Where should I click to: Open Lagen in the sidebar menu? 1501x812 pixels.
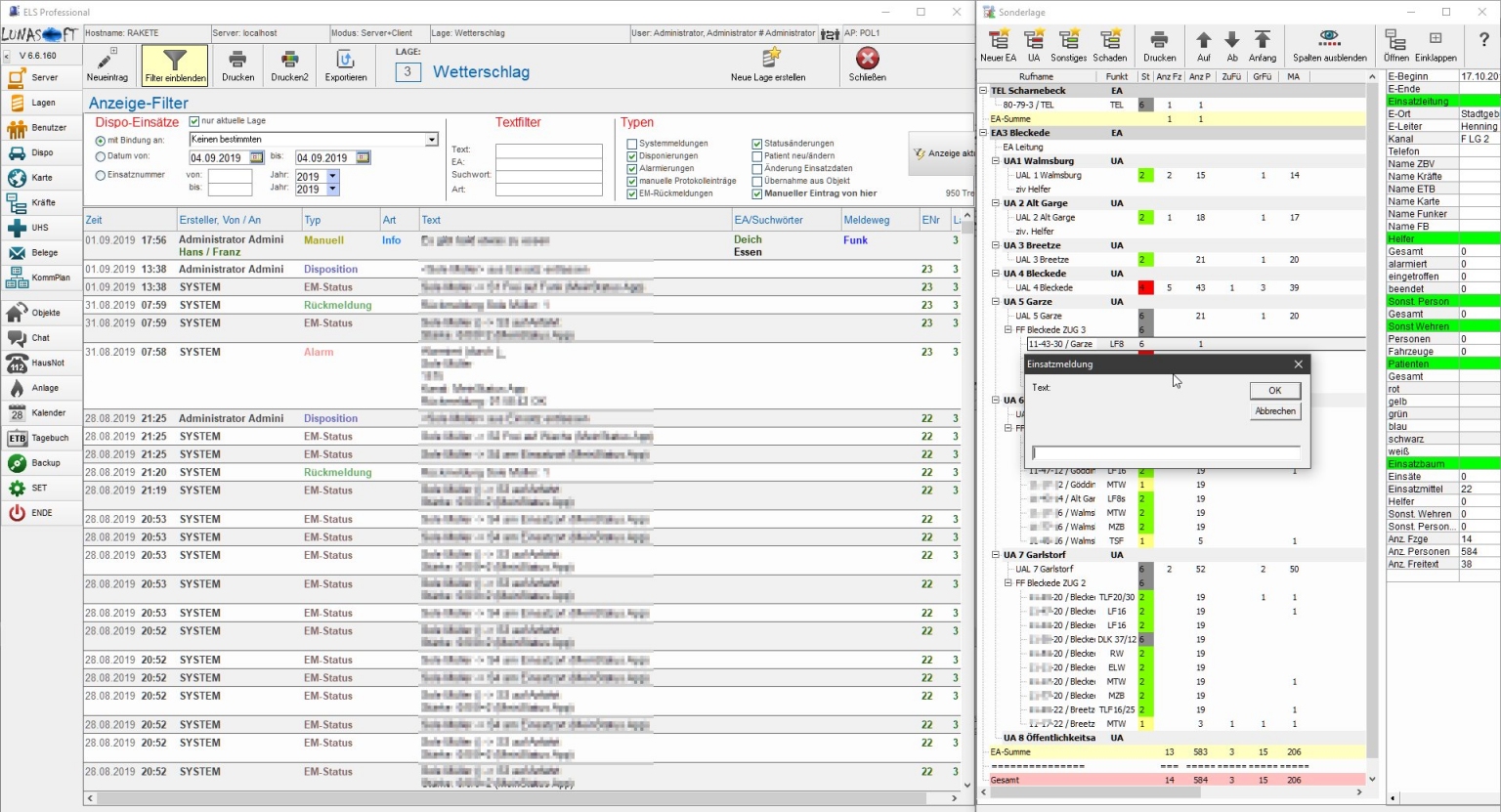[x=41, y=103]
